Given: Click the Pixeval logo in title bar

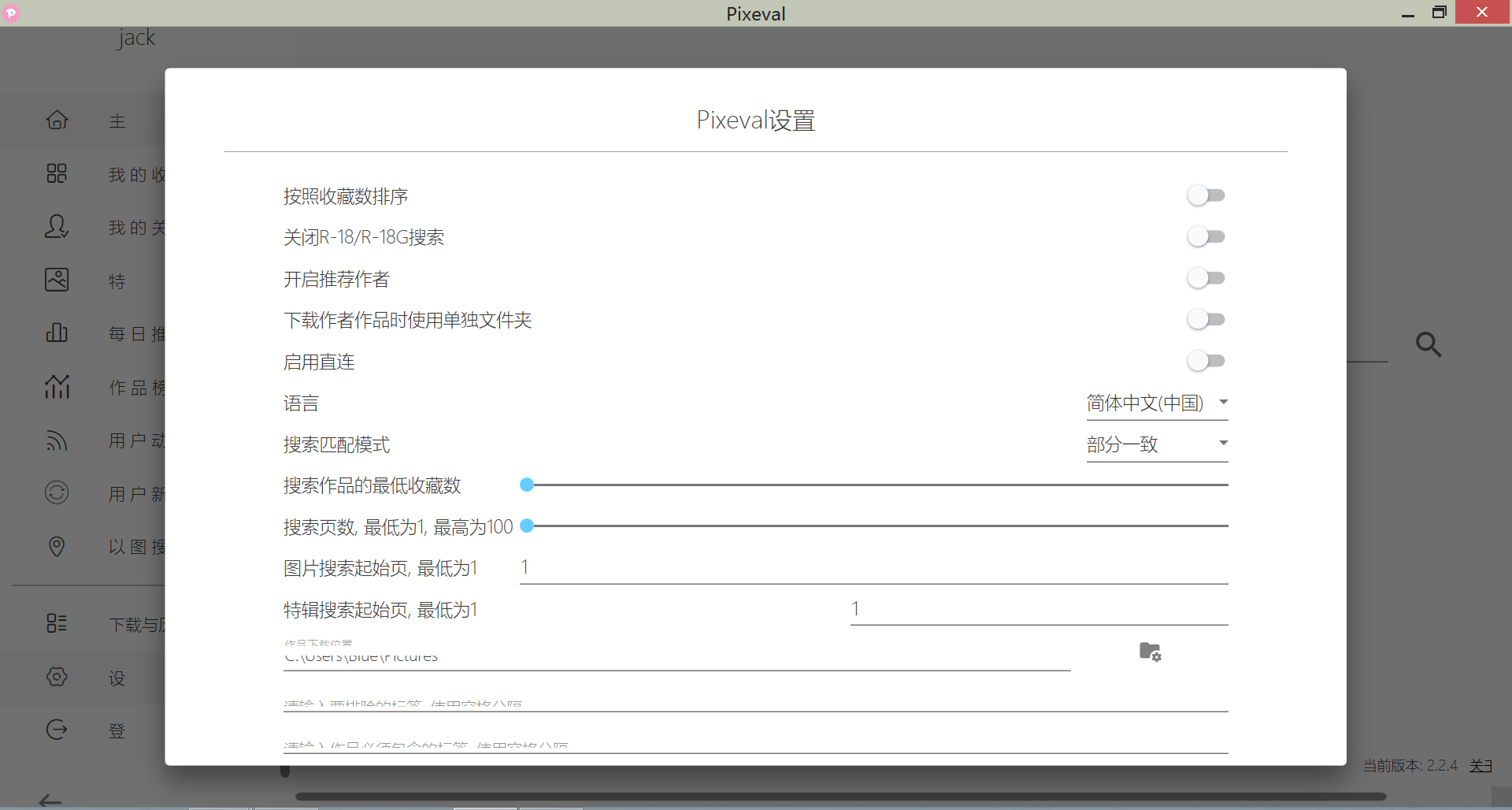Looking at the screenshot, I should (x=11, y=13).
